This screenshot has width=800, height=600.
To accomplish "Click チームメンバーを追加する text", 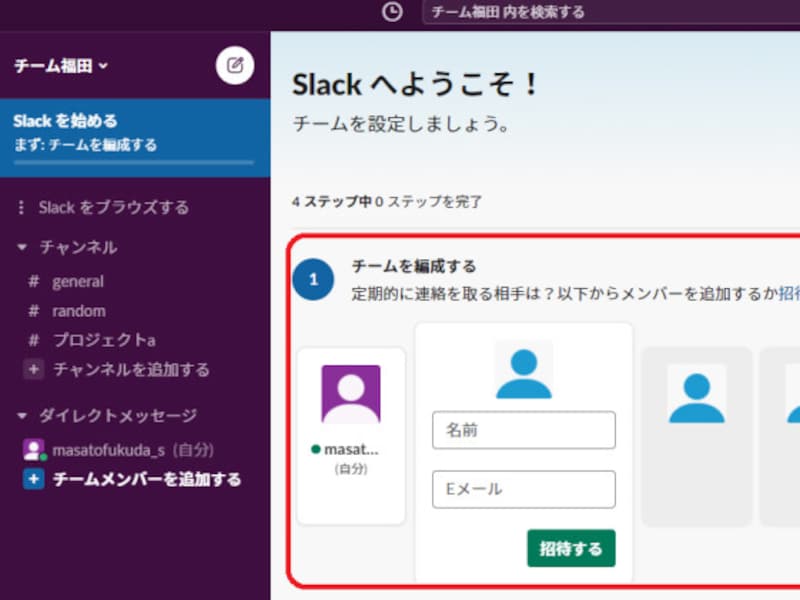I will pos(147,480).
